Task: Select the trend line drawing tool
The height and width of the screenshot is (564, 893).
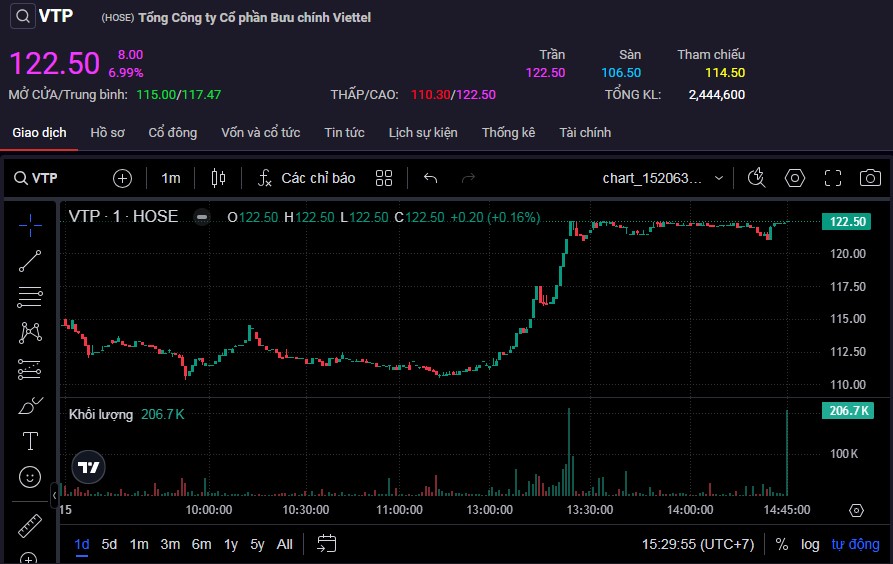Action: [30, 260]
